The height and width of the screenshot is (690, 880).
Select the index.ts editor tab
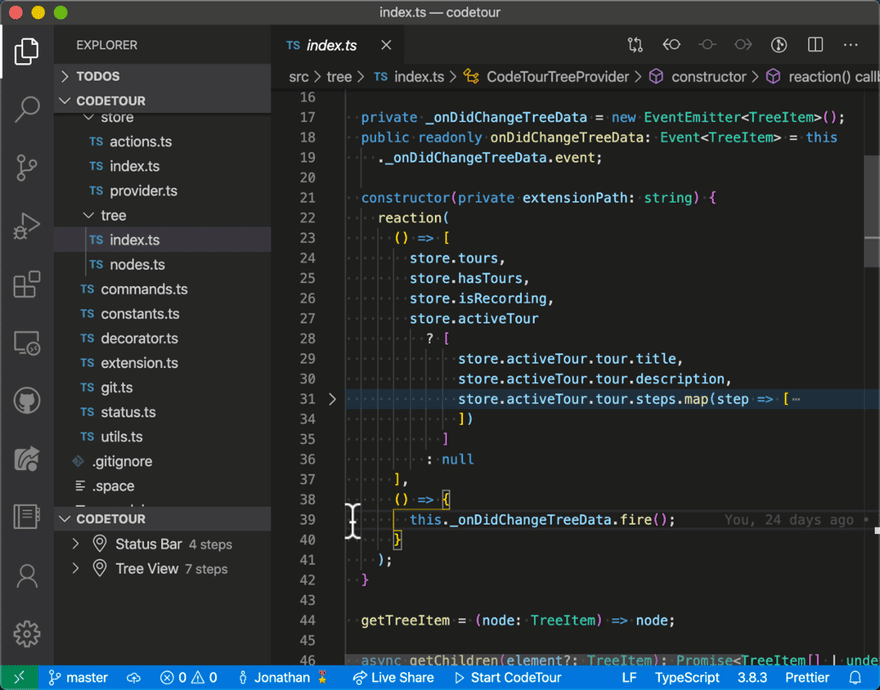[337, 45]
